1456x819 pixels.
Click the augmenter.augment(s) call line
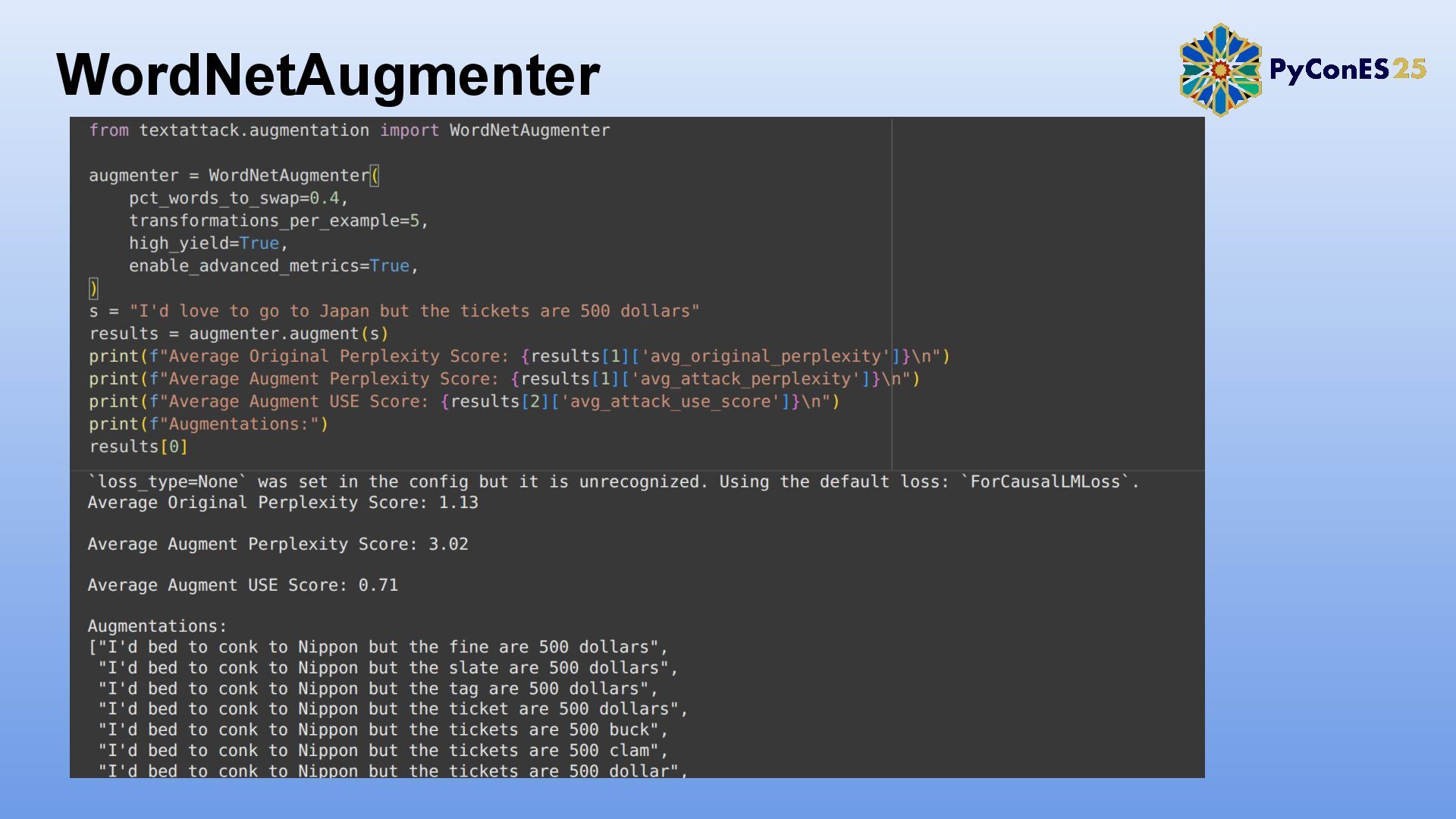tap(238, 334)
